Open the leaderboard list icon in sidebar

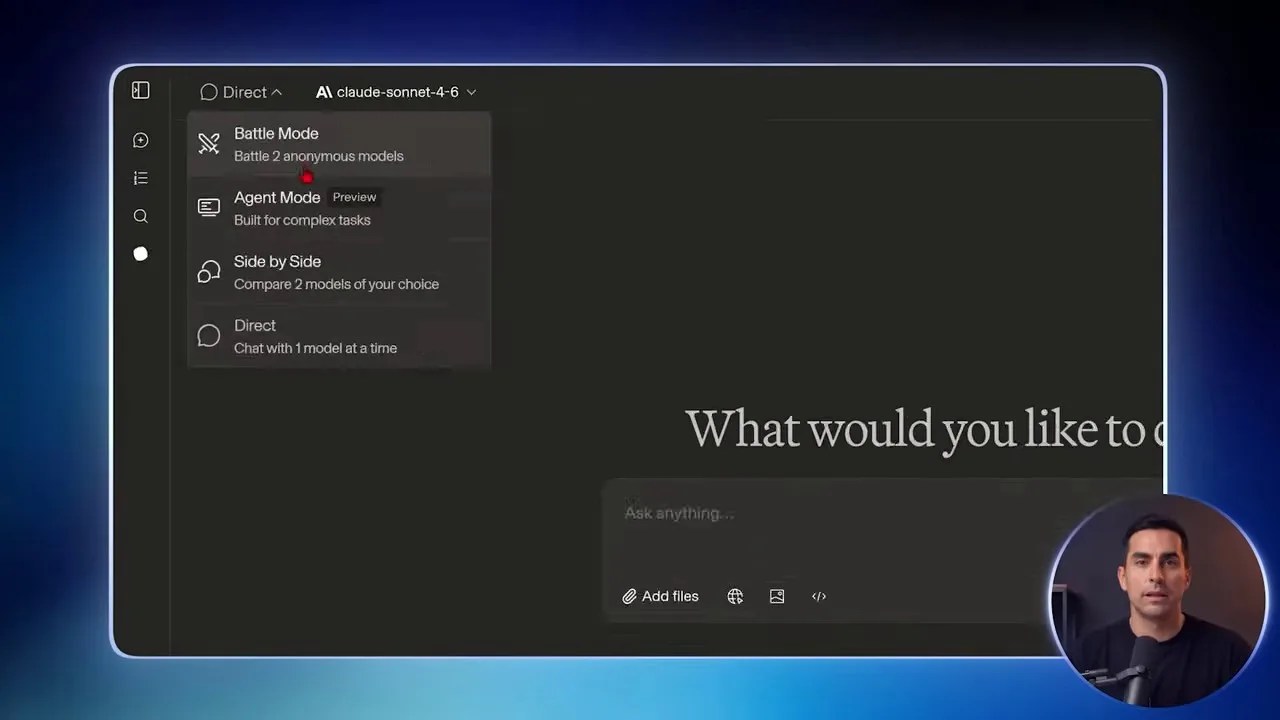[x=141, y=178]
